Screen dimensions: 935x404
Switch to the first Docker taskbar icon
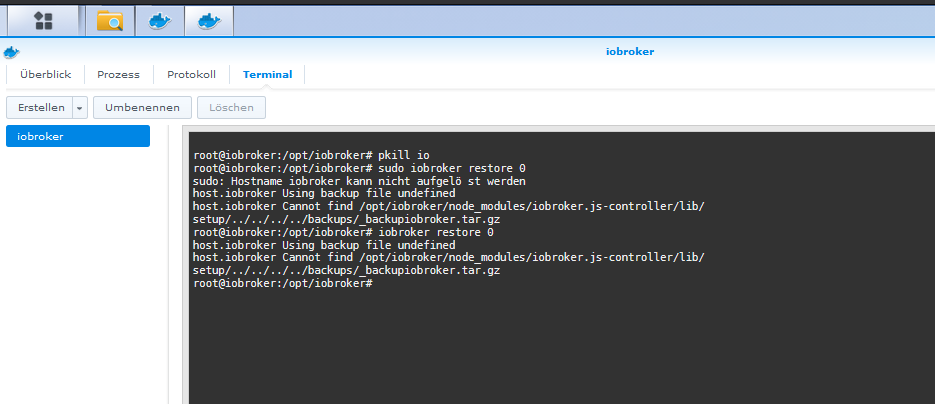(160, 20)
